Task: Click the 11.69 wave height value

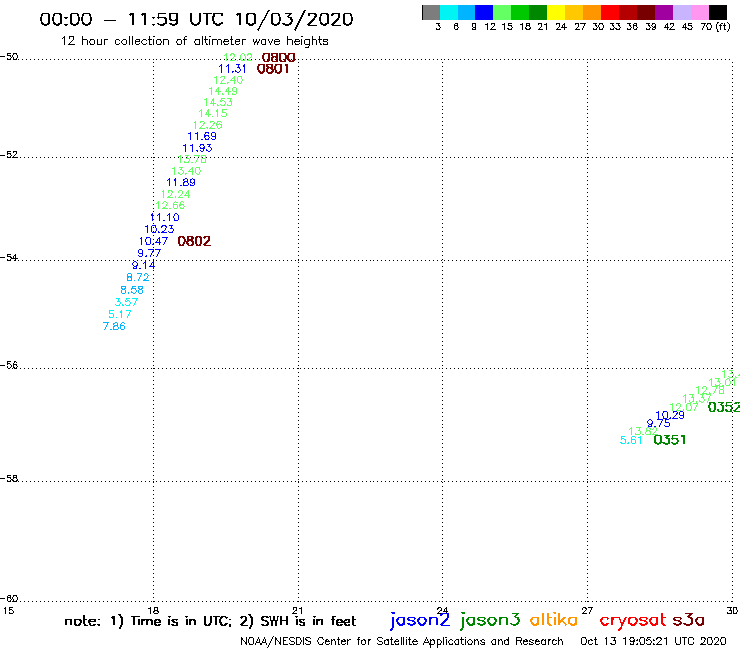Action: pos(202,136)
